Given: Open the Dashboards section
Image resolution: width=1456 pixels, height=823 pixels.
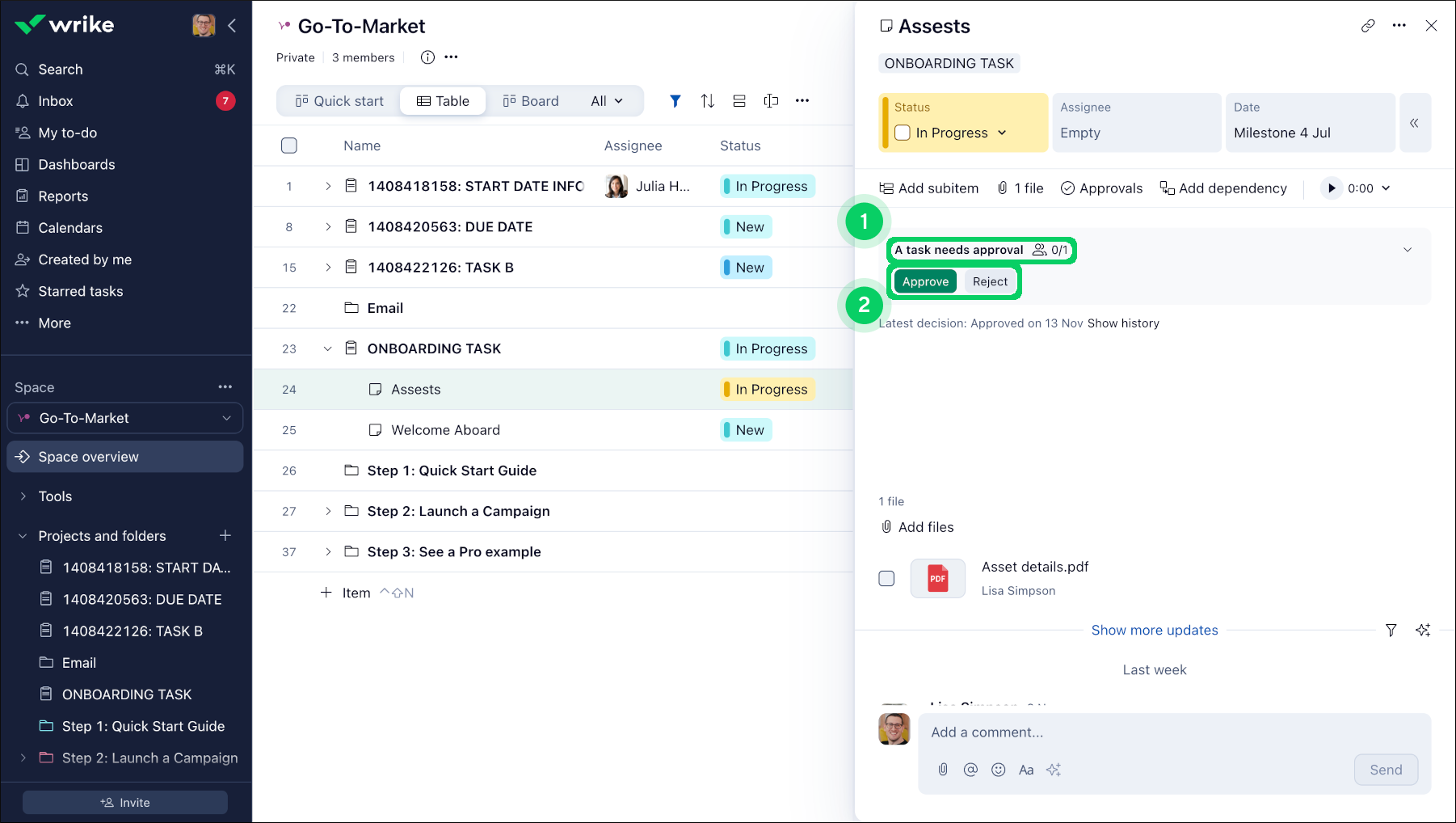Looking at the screenshot, I should pyautogui.click(x=76, y=164).
